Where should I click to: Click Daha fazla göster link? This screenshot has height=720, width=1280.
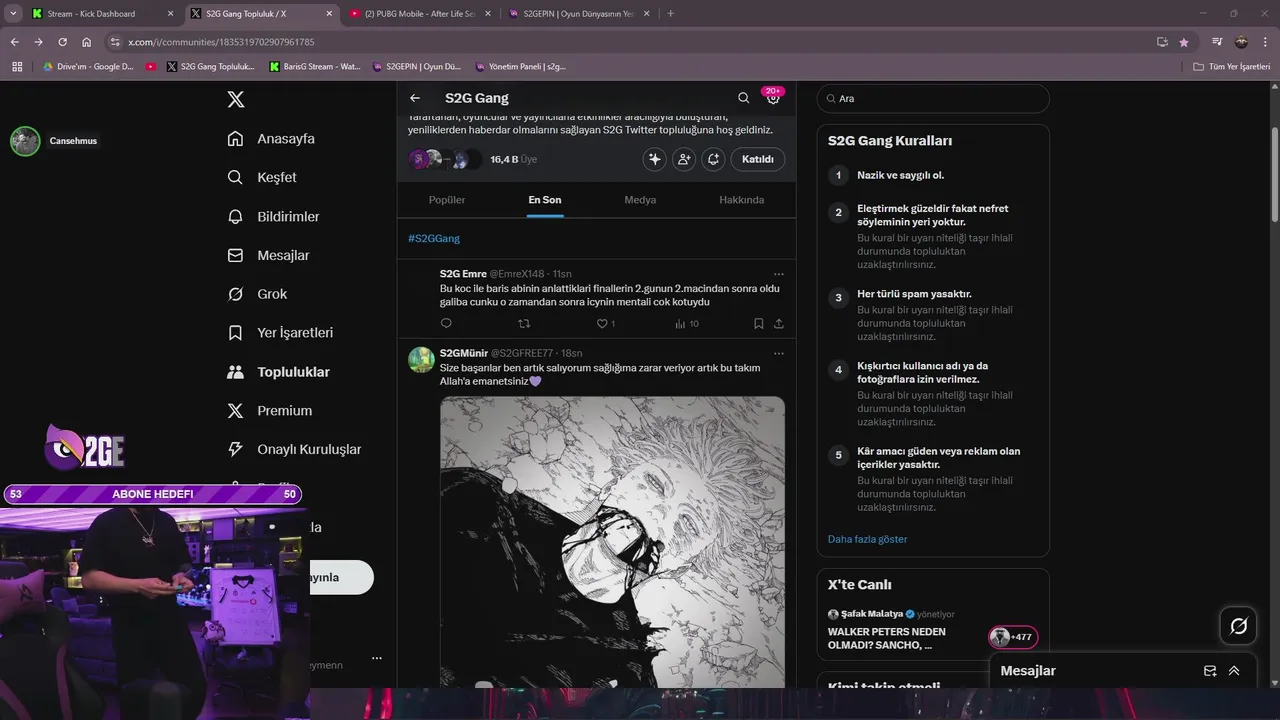[x=867, y=539]
